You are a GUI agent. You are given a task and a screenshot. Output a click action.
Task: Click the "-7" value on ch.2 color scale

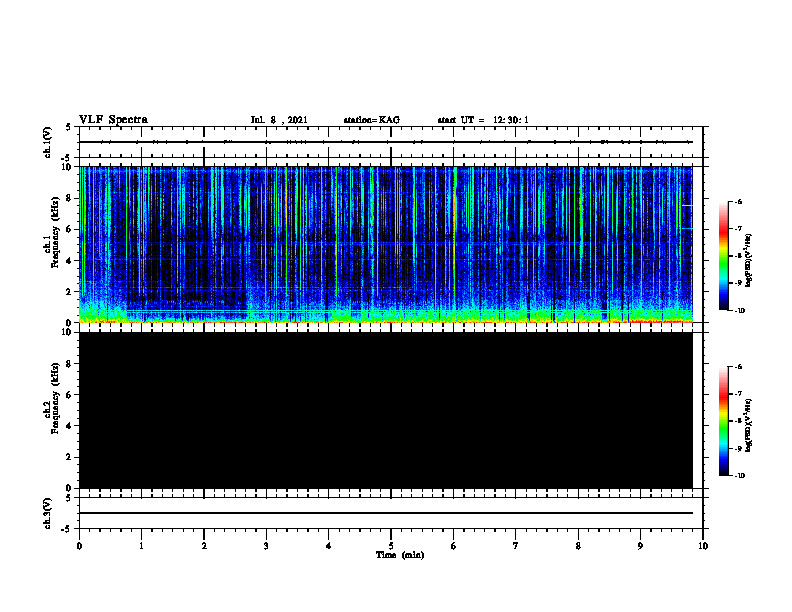pos(737,394)
